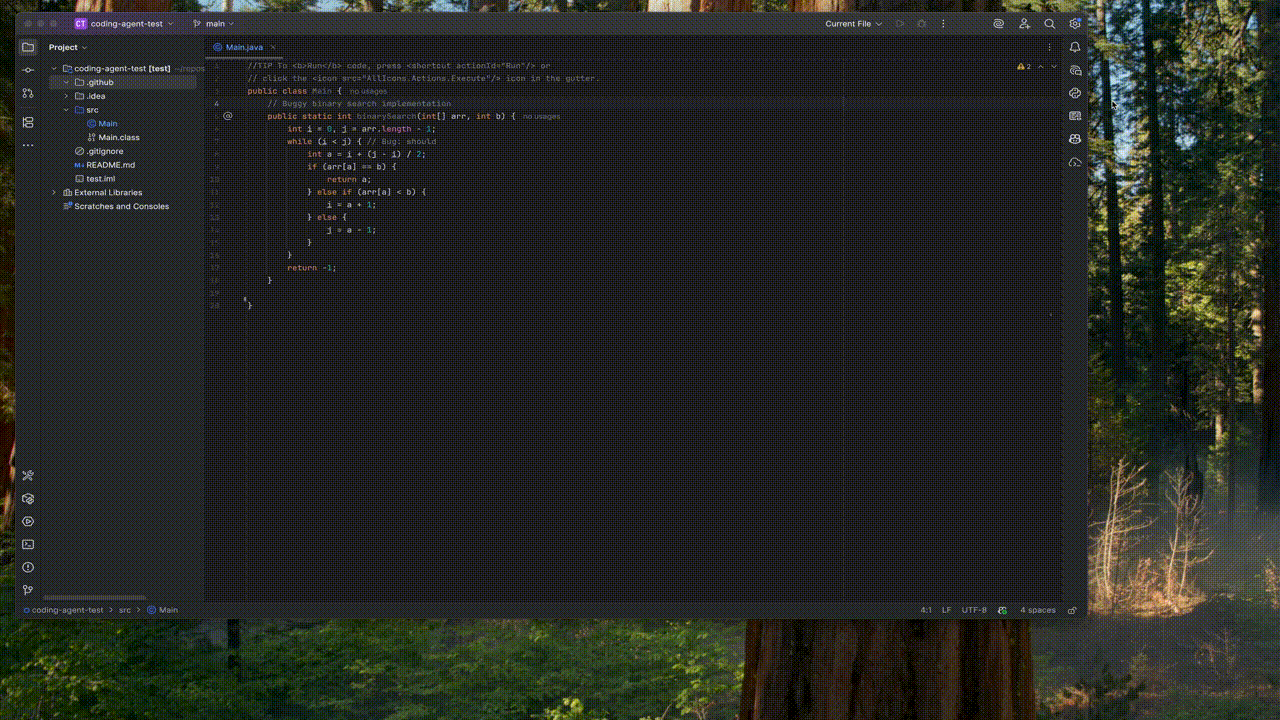Click the Run button in the toolbar
This screenshot has width=1280, height=720.
(899, 23)
